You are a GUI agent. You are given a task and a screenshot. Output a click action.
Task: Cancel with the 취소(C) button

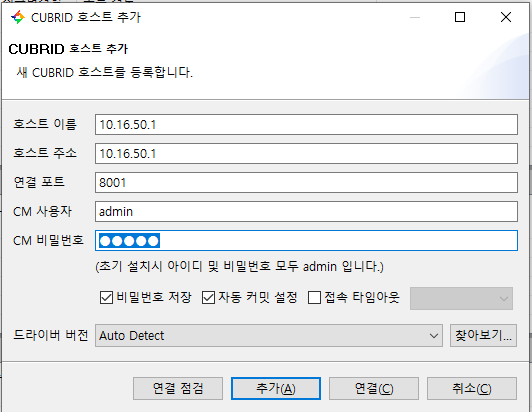[472, 389]
